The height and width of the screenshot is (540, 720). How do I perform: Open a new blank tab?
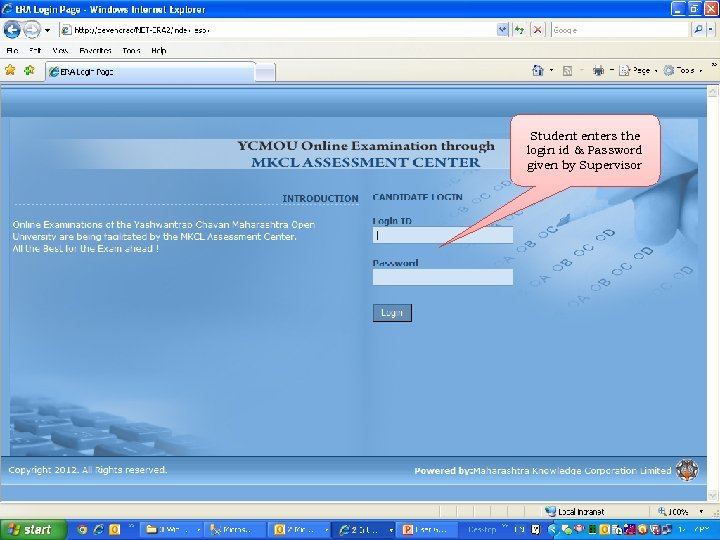click(265, 73)
